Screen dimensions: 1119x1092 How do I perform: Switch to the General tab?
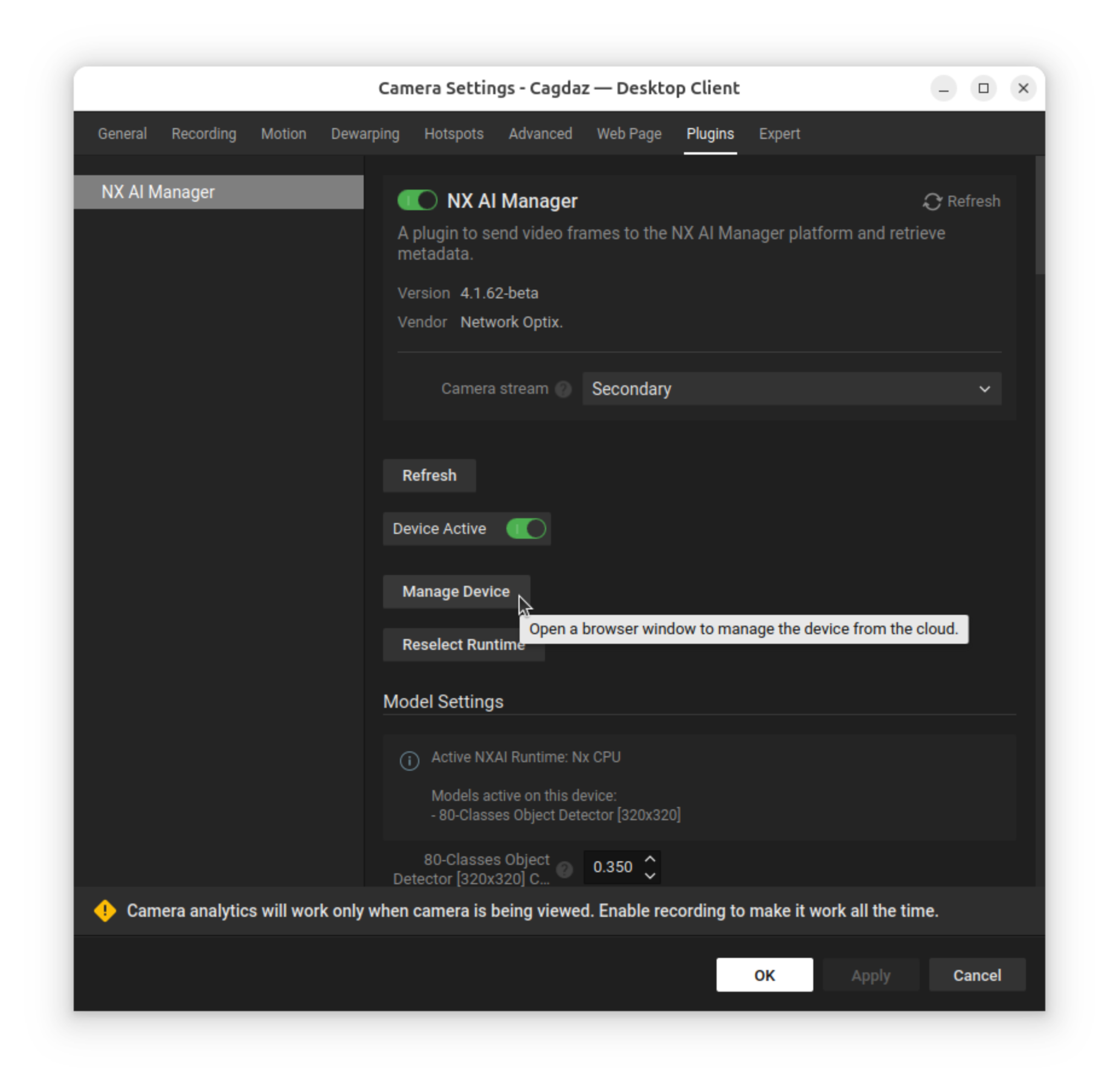(x=123, y=133)
